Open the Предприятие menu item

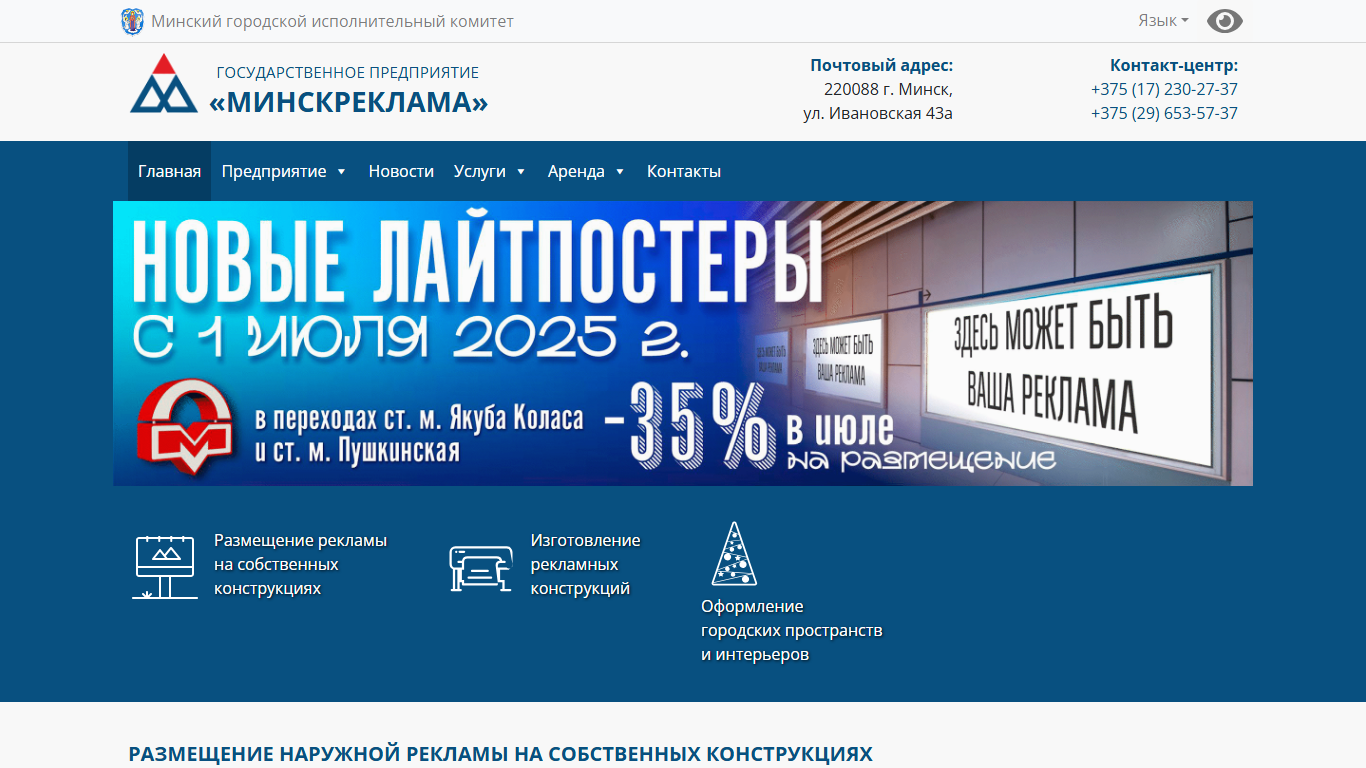(x=274, y=171)
